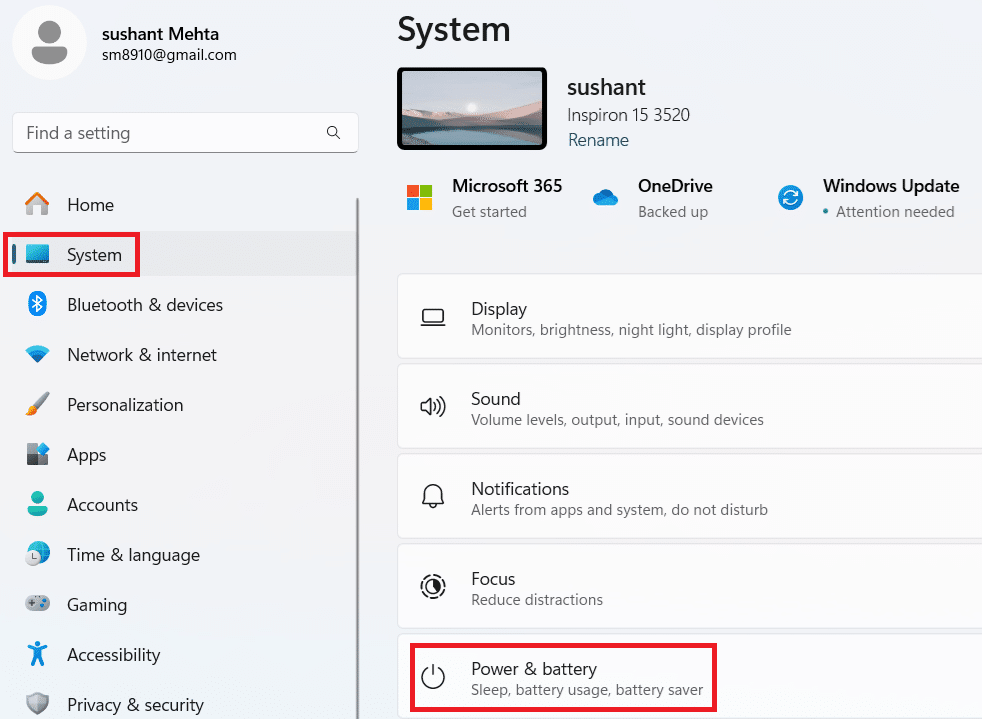Image resolution: width=982 pixels, height=719 pixels.
Task: Click the Gaming controller icon
Action: [x=38, y=605]
